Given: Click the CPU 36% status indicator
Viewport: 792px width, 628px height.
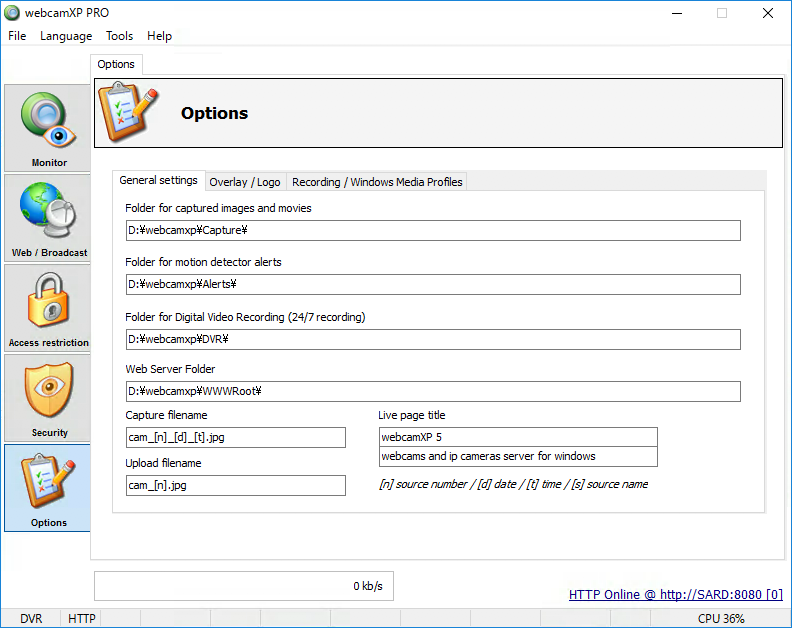Looking at the screenshot, I should point(721,619).
